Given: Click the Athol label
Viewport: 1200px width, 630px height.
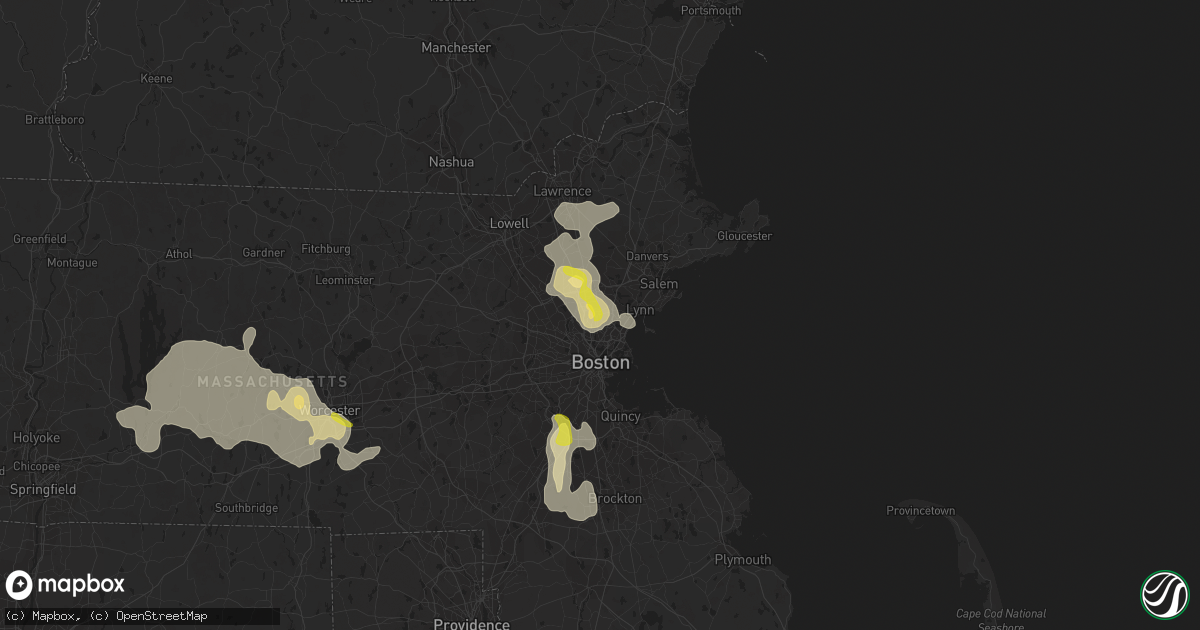Looking at the screenshot, I should pos(179,254).
